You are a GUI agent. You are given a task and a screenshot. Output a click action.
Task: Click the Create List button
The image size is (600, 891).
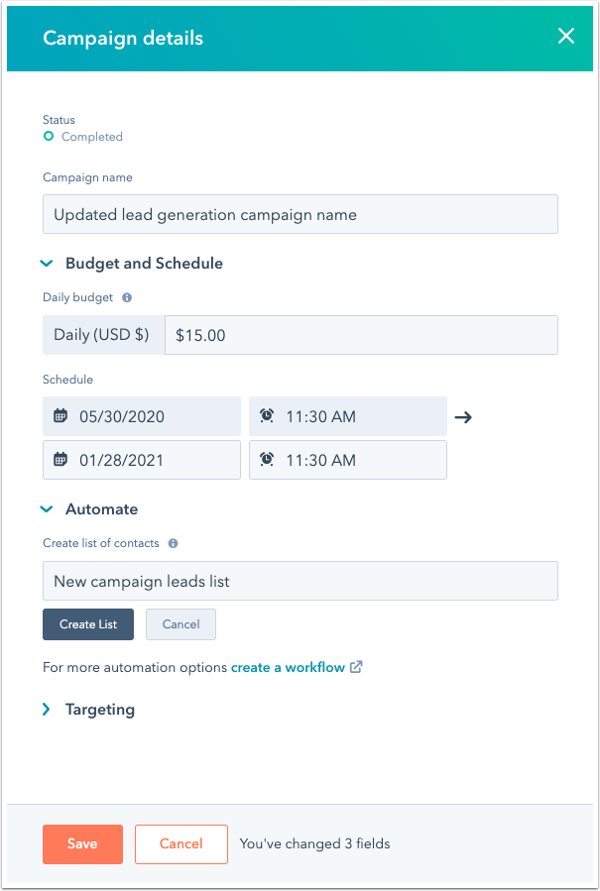tap(88, 624)
